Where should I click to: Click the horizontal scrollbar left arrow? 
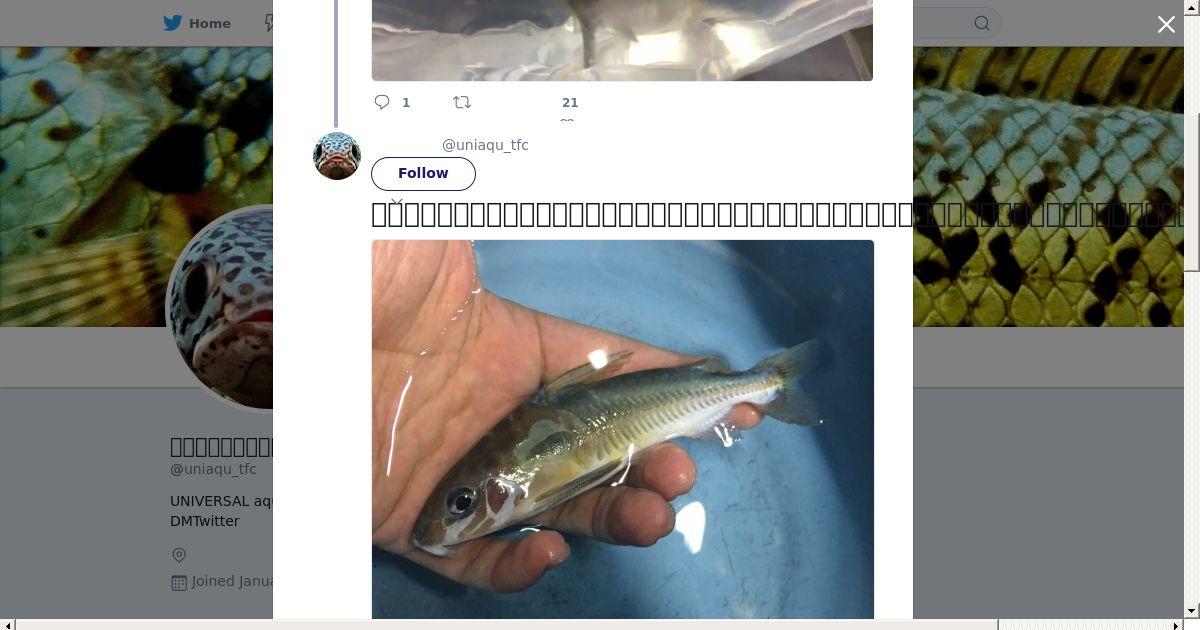pyautogui.click(x=8, y=625)
